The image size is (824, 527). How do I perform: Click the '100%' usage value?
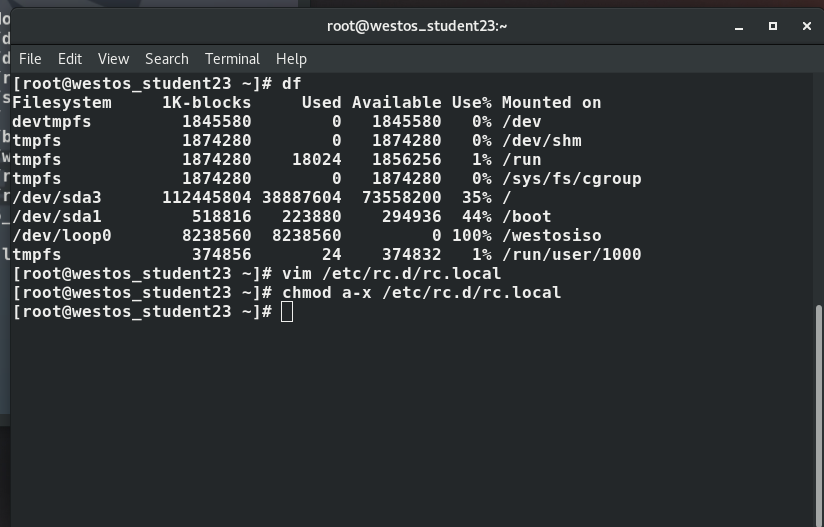pyautogui.click(x=472, y=235)
